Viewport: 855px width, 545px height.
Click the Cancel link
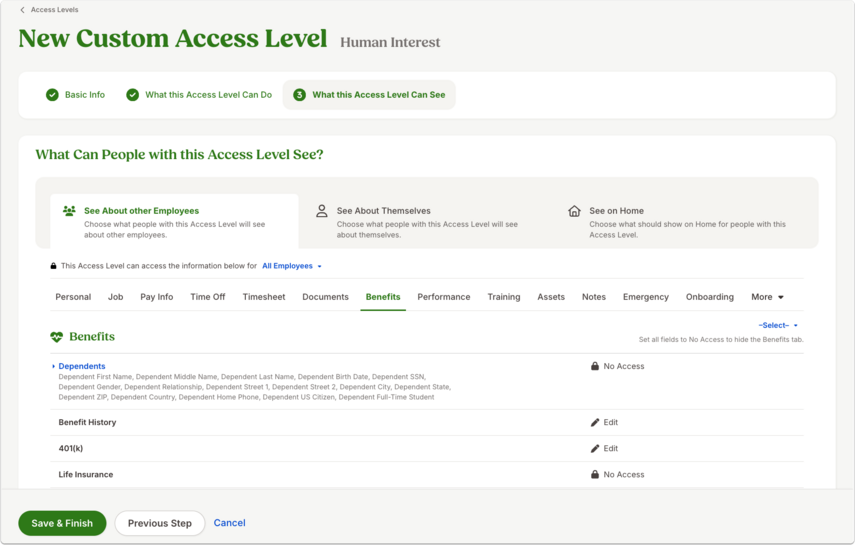click(230, 523)
